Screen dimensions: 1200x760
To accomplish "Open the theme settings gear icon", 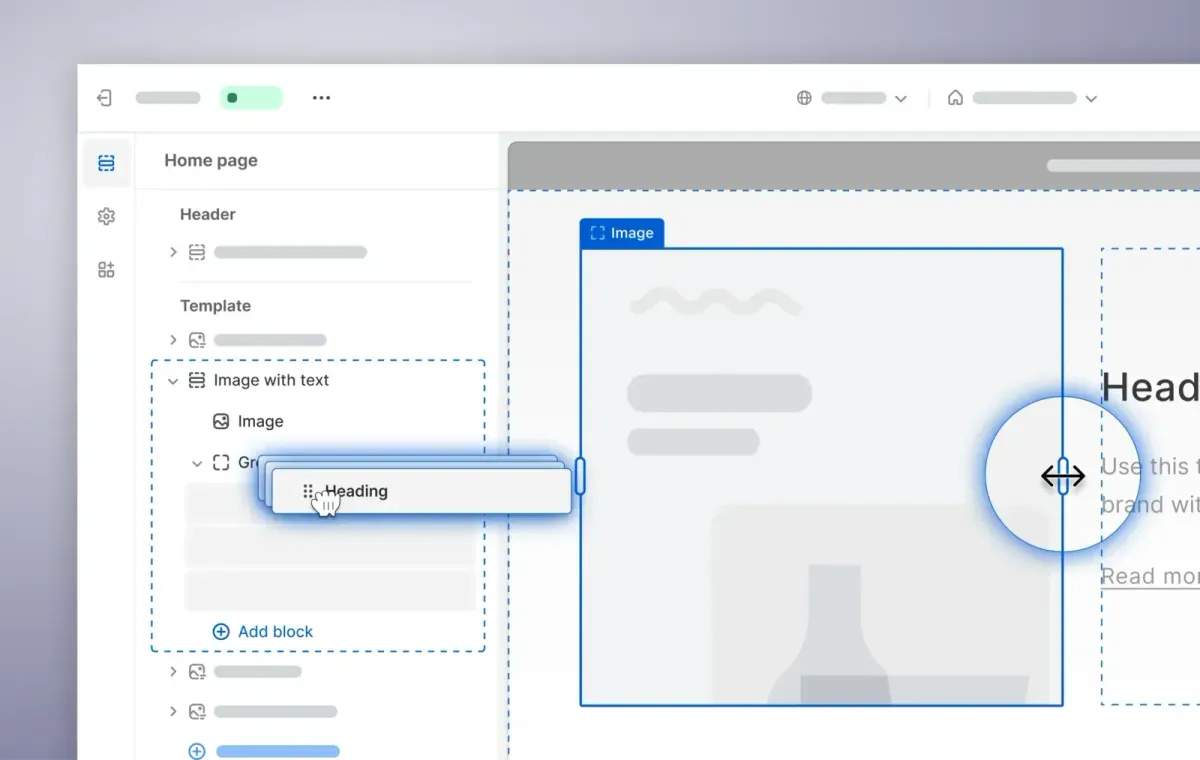I will tap(106, 216).
